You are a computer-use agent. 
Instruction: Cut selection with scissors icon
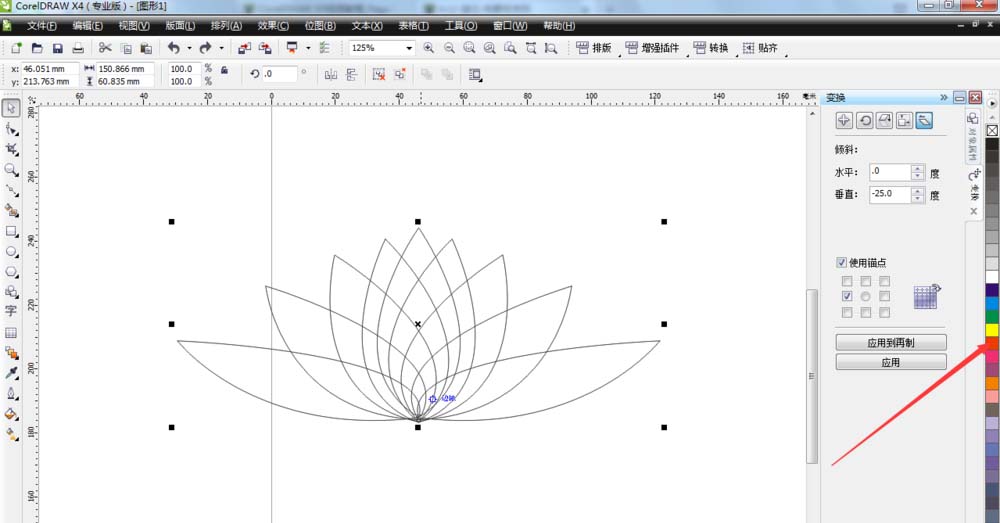(x=105, y=48)
